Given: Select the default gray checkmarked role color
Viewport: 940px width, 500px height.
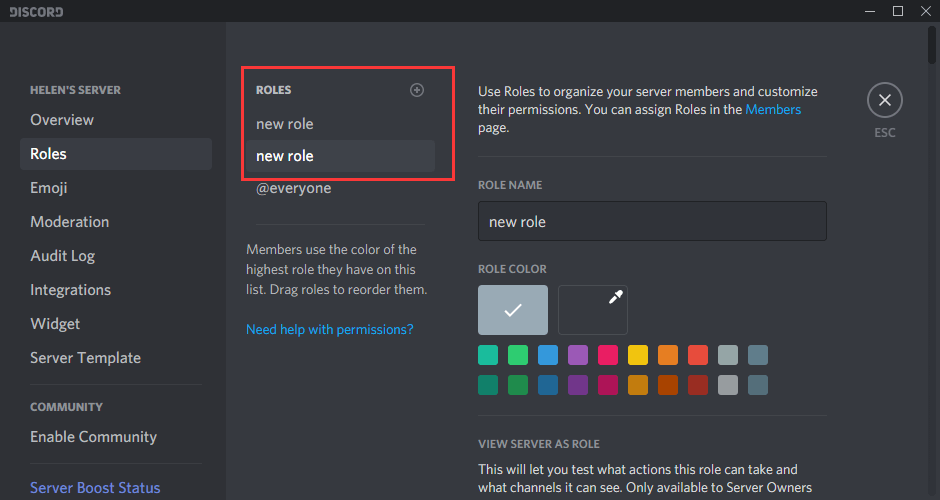Looking at the screenshot, I should (513, 310).
